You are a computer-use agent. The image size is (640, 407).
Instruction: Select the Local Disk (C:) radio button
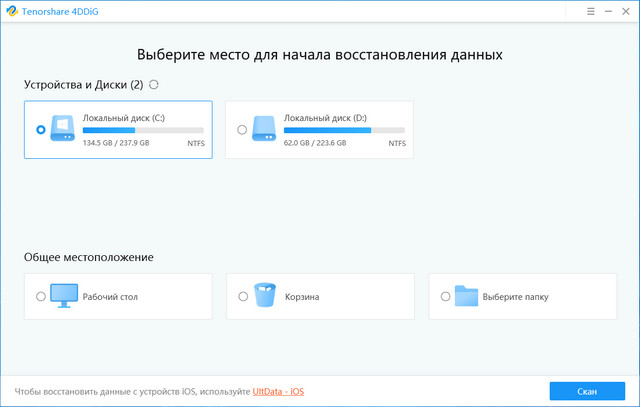(40, 129)
